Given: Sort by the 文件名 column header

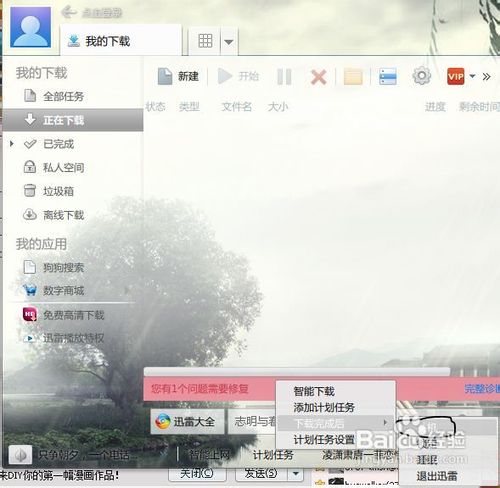Looking at the screenshot, I should tap(237, 107).
